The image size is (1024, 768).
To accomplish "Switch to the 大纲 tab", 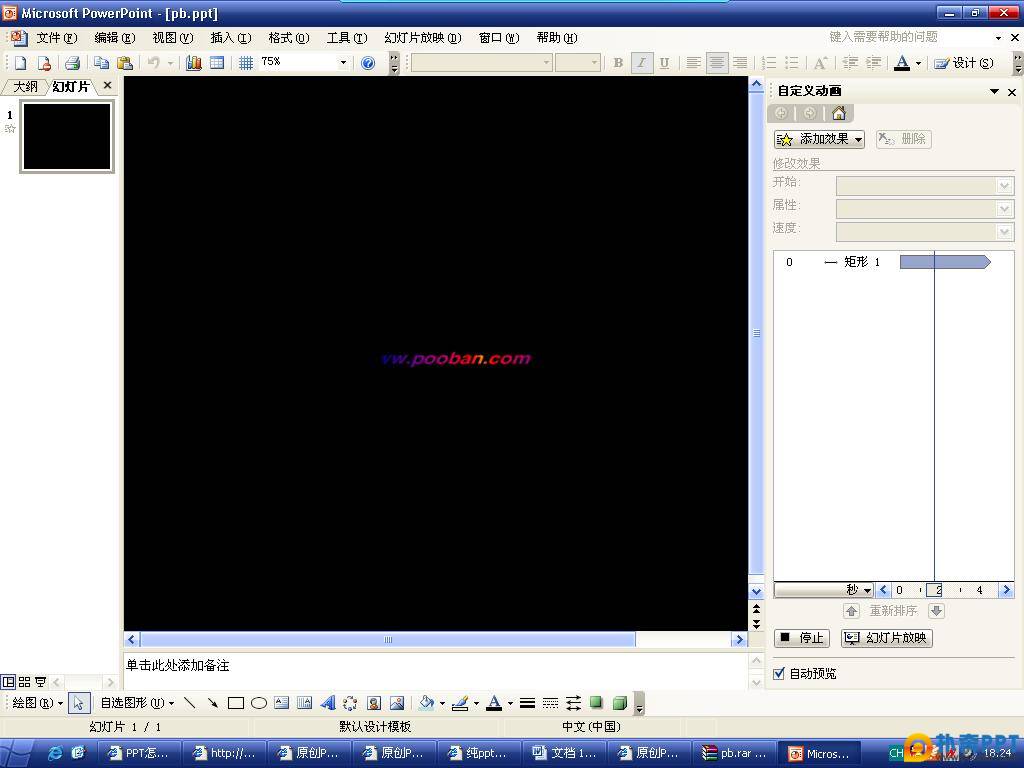I will pos(25,86).
